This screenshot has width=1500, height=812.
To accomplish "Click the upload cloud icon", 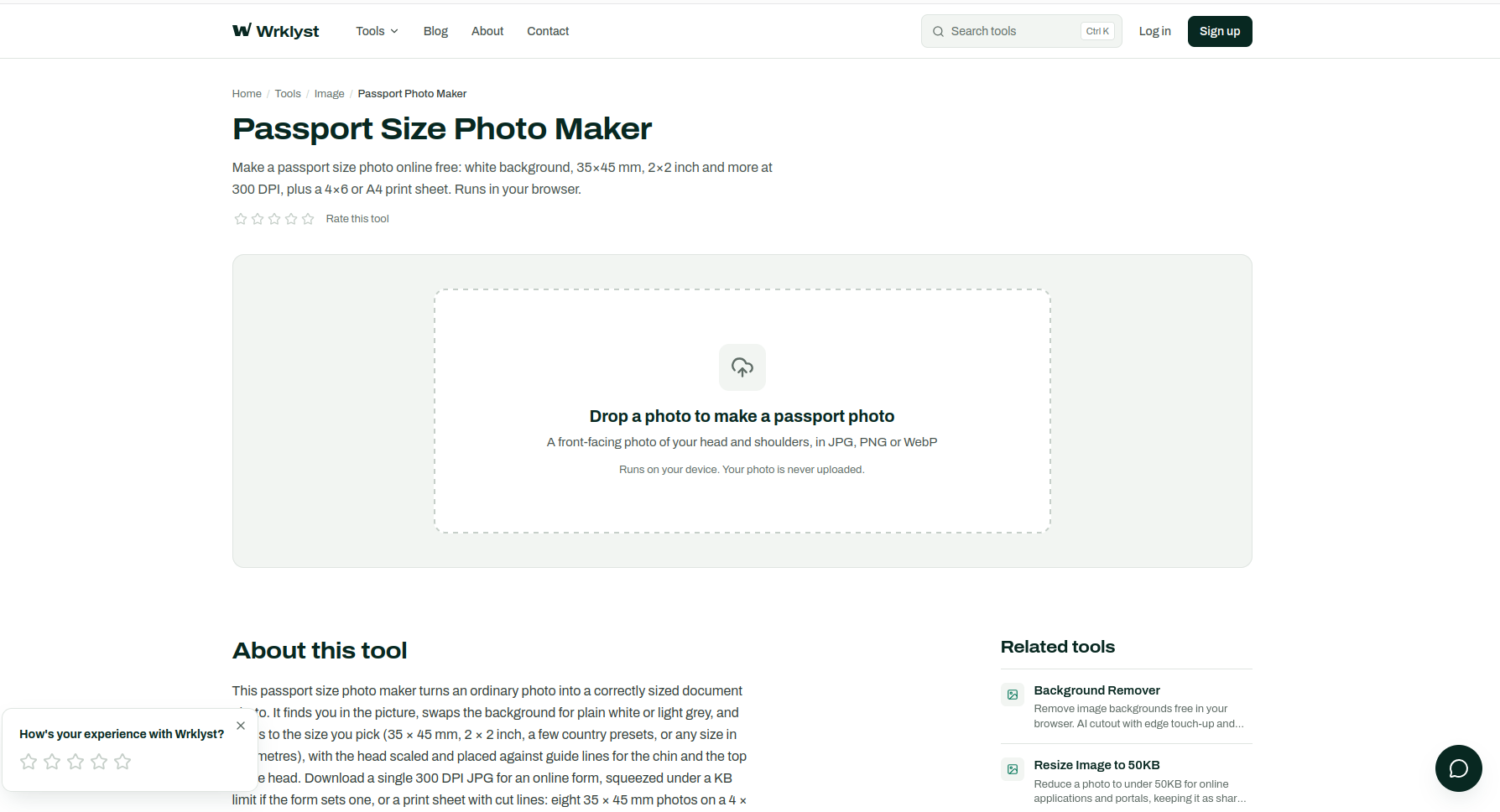I will pyautogui.click(x=742, y=367).
